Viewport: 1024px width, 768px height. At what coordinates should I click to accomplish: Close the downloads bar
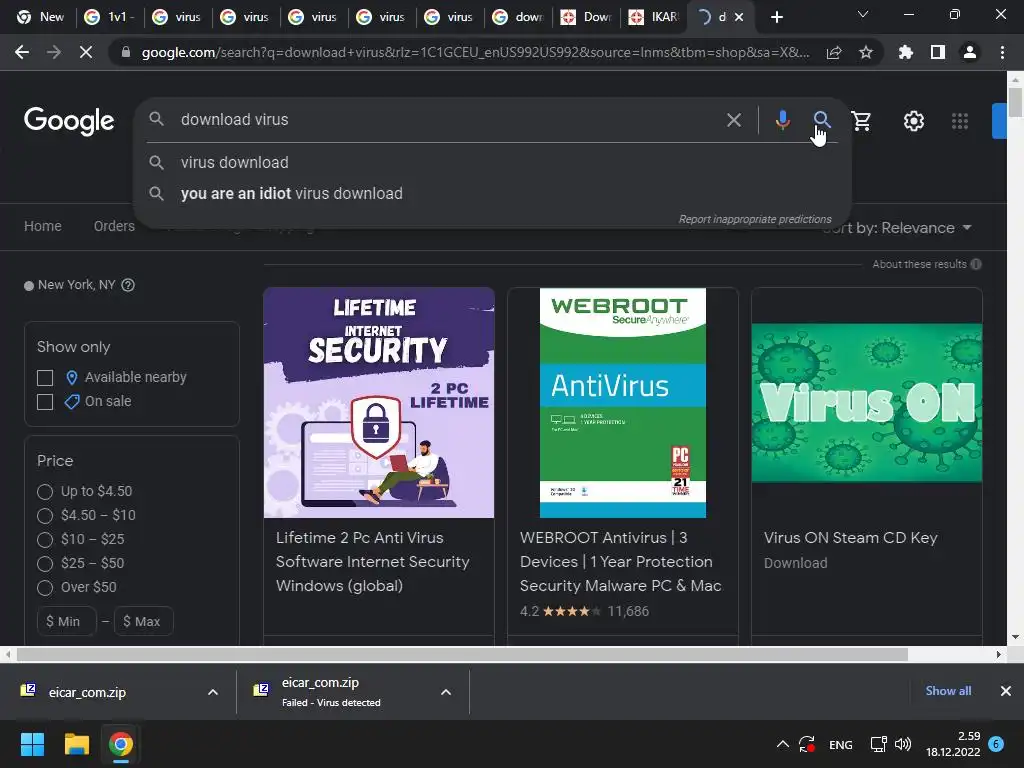[1006, 691]
